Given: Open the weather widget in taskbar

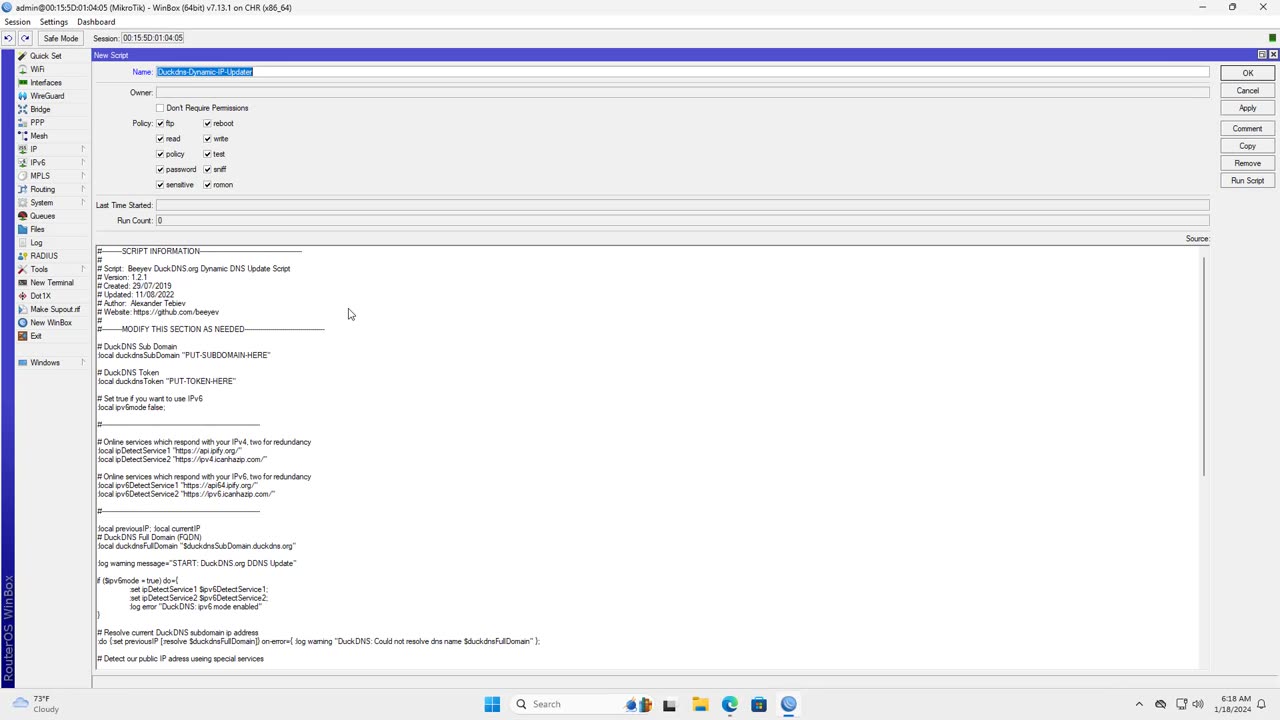Looking at the screenshot, I should 38,704.
